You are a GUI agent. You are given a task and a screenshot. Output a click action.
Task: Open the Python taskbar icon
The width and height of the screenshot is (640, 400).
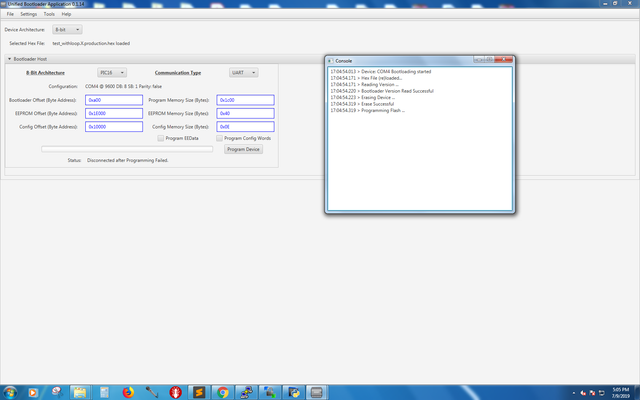[x=294, y=393]
